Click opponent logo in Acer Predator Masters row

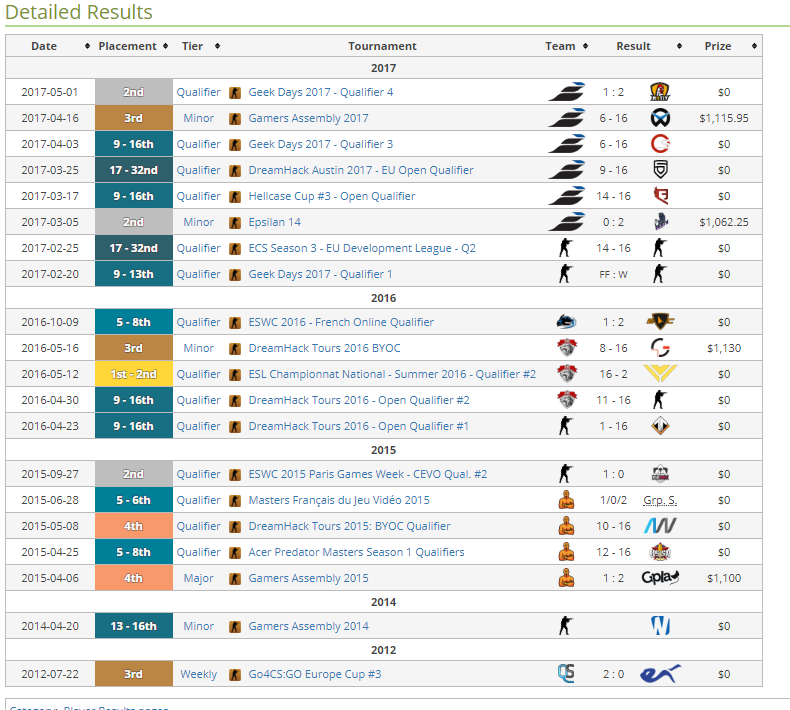(x=660, y=552)
